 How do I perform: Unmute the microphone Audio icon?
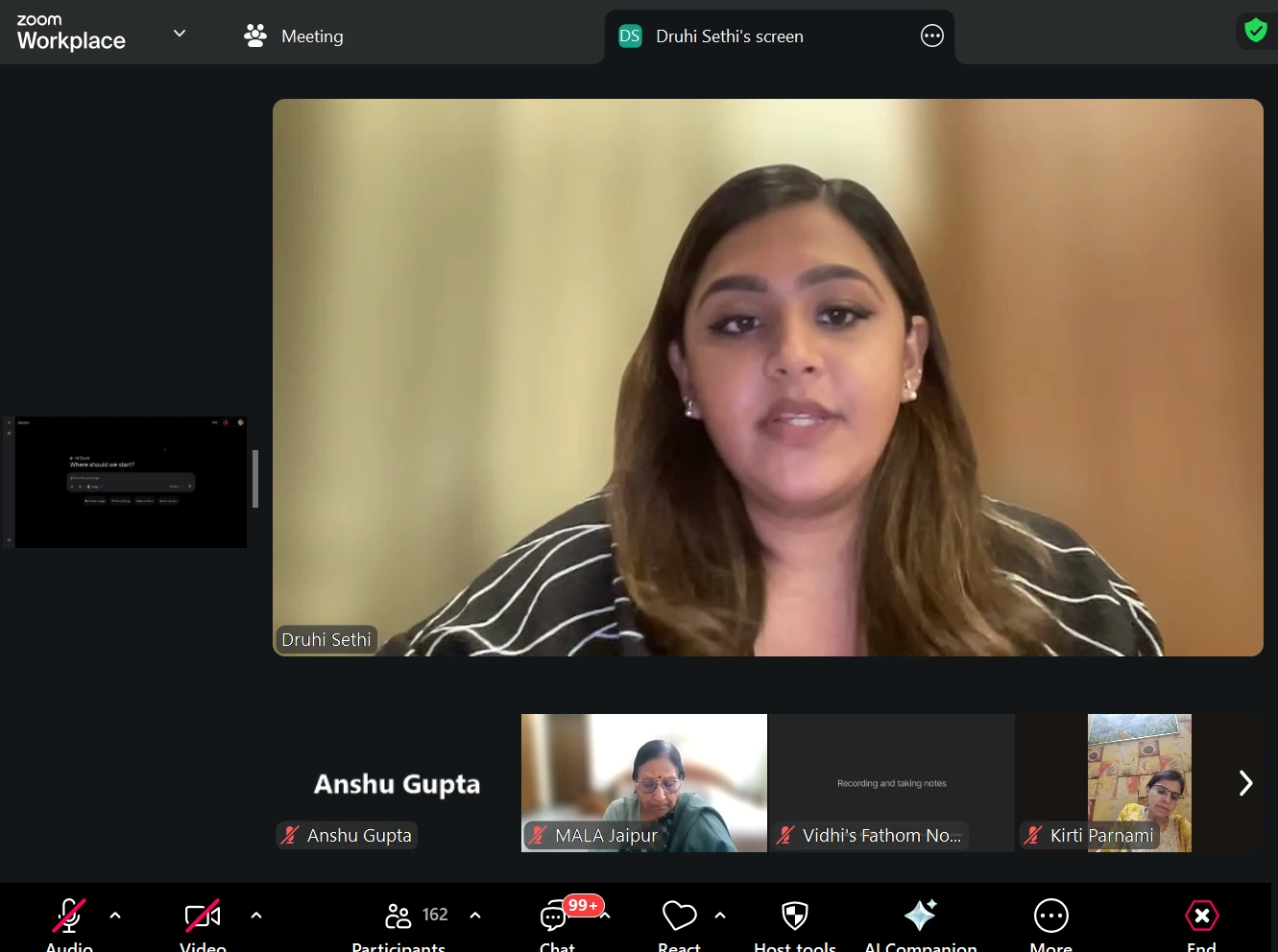click(x=68, y=916)
